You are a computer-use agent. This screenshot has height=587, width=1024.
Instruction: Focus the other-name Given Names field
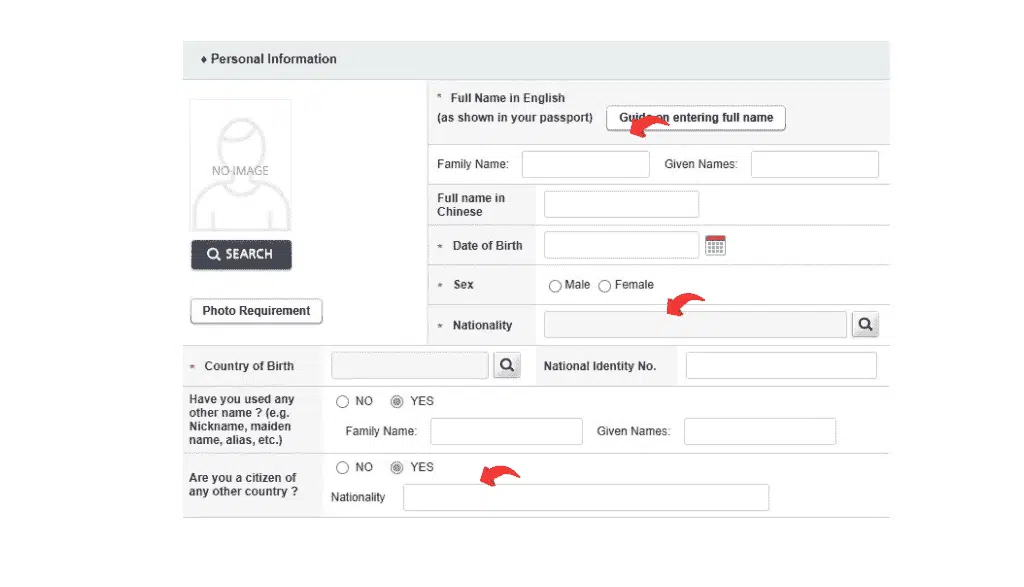pyautogui.click(x=760, y=432)
